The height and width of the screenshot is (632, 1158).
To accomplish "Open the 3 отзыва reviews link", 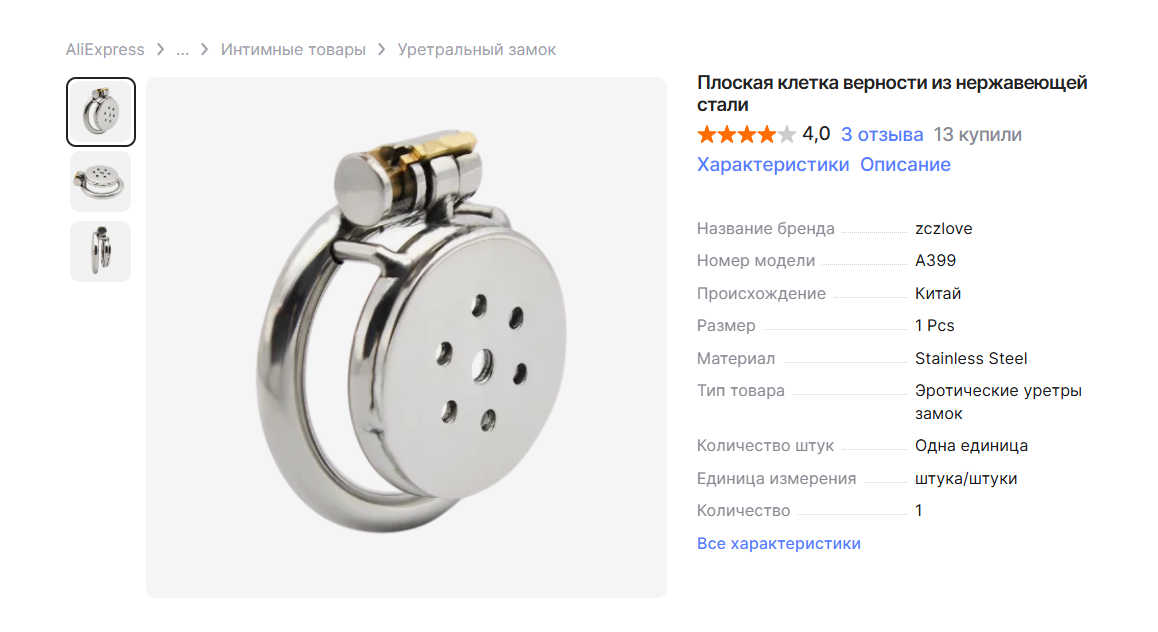I will click(882, 134).
